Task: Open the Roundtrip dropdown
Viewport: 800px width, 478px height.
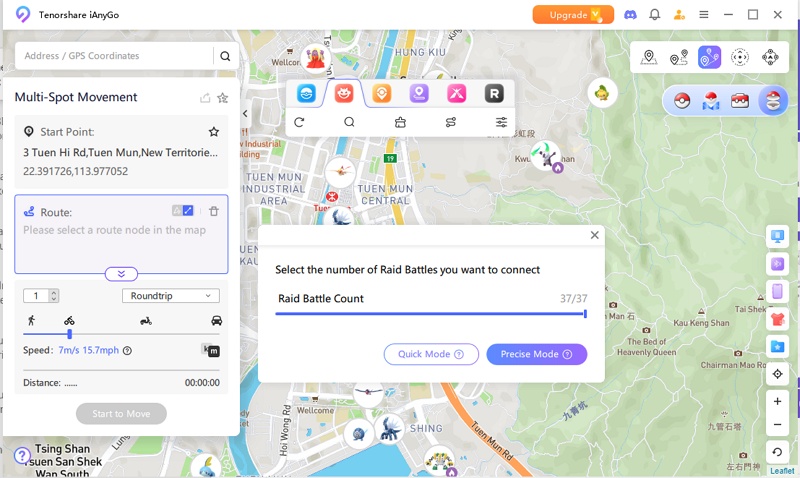Action: tap(171, 296)
